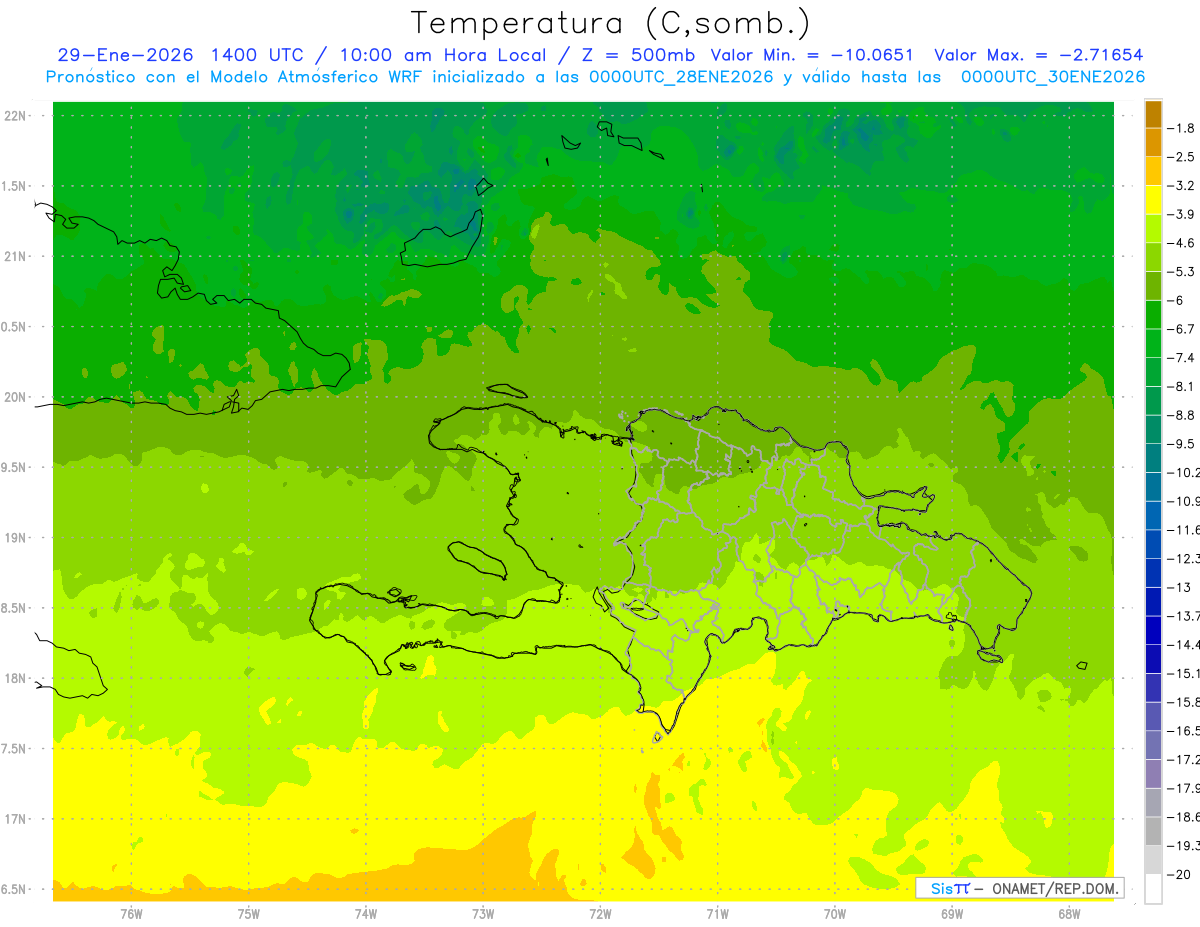Click the "Valor Max. = -2.71654" readout

tap(1038, 55)
